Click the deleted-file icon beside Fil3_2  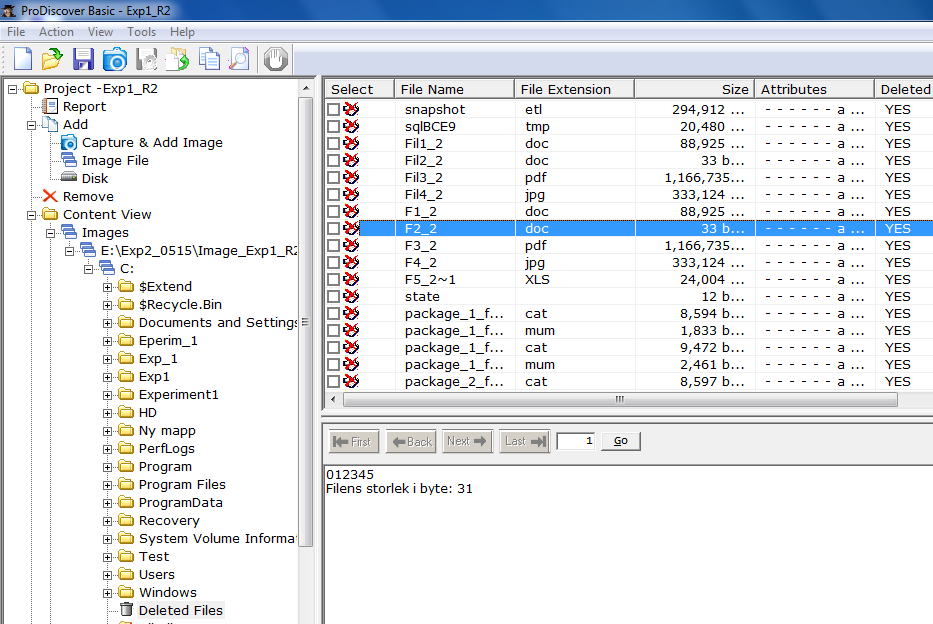pyautogui.click(x=352, y=177)
